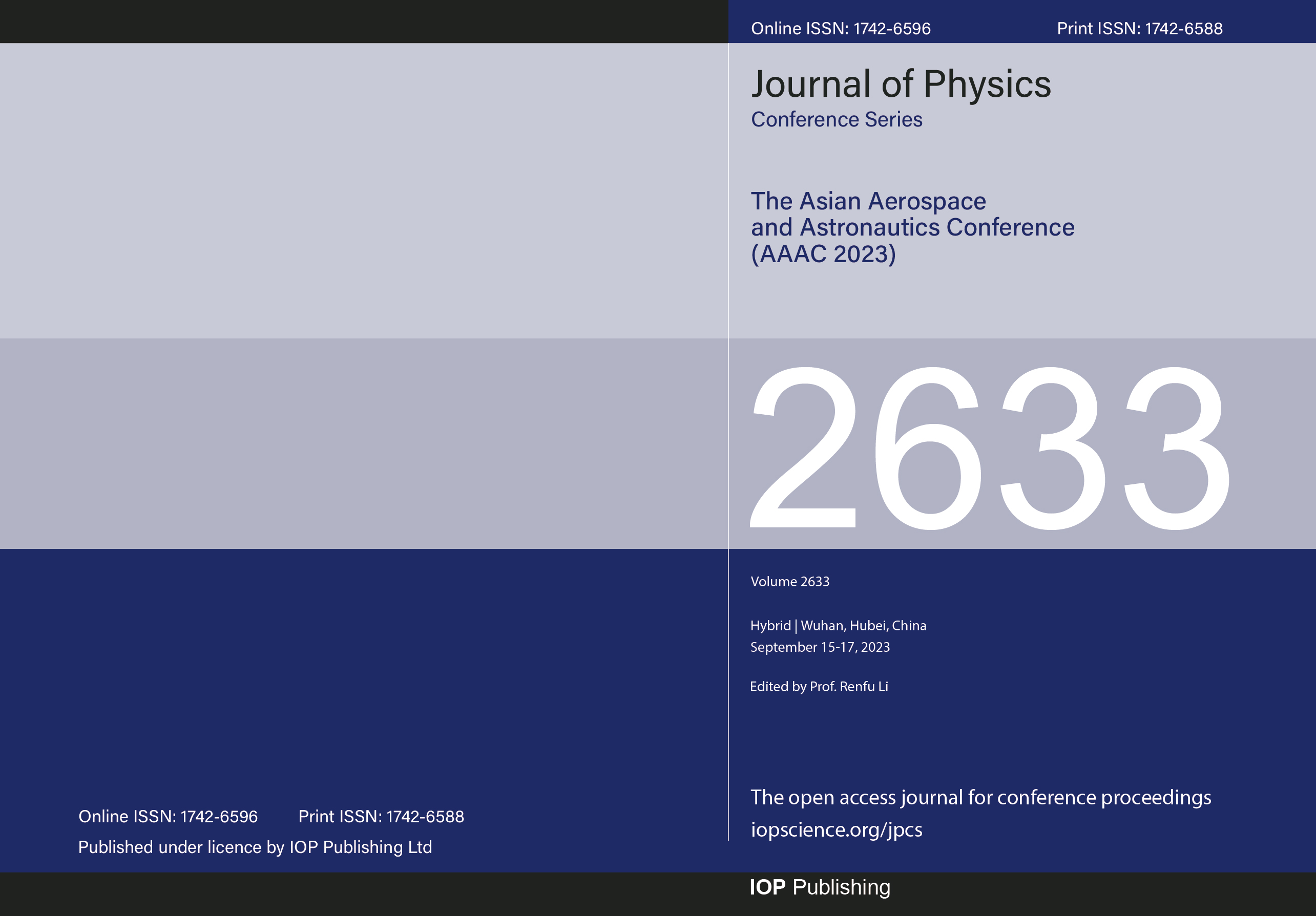
Task: Click the 'Volume 2633' text
Action: coord(790,582)
